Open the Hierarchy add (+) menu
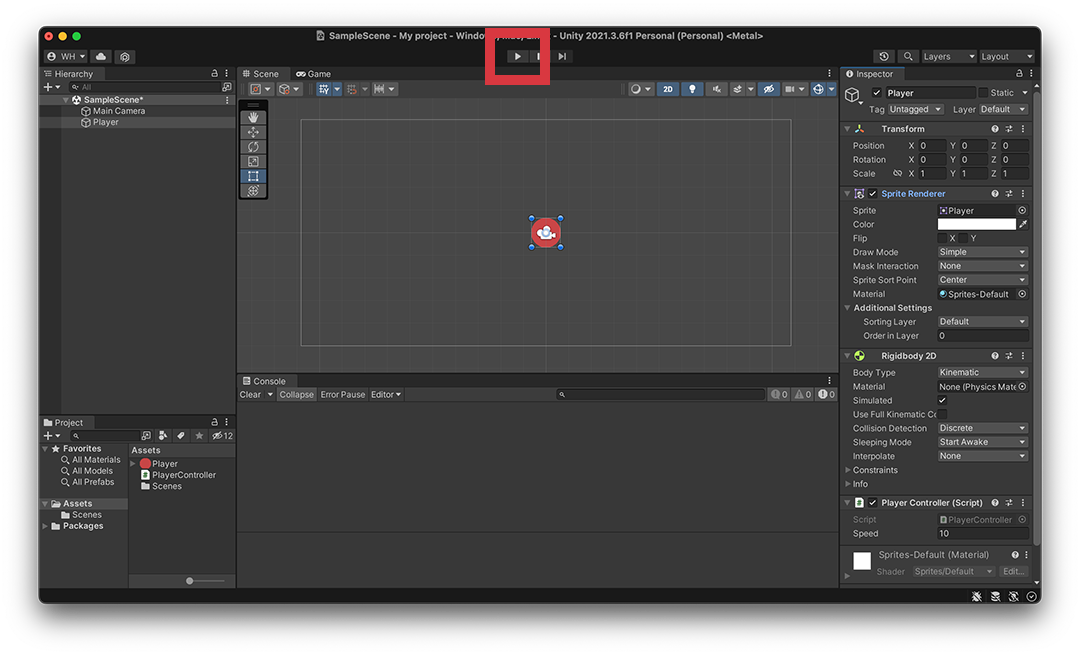This screenshot has height=655, width=1080. point(52,87)
